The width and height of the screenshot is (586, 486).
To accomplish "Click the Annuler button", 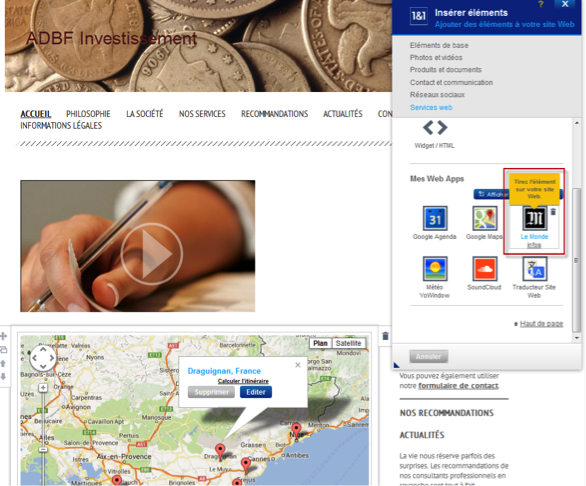I will 429,357.
